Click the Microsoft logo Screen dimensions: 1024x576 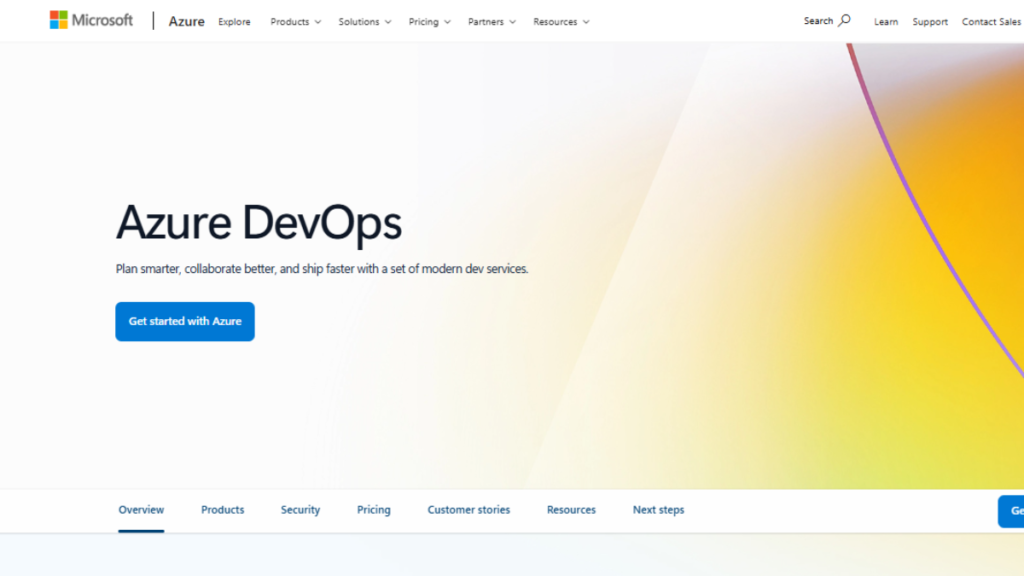(x=91, y=20)
